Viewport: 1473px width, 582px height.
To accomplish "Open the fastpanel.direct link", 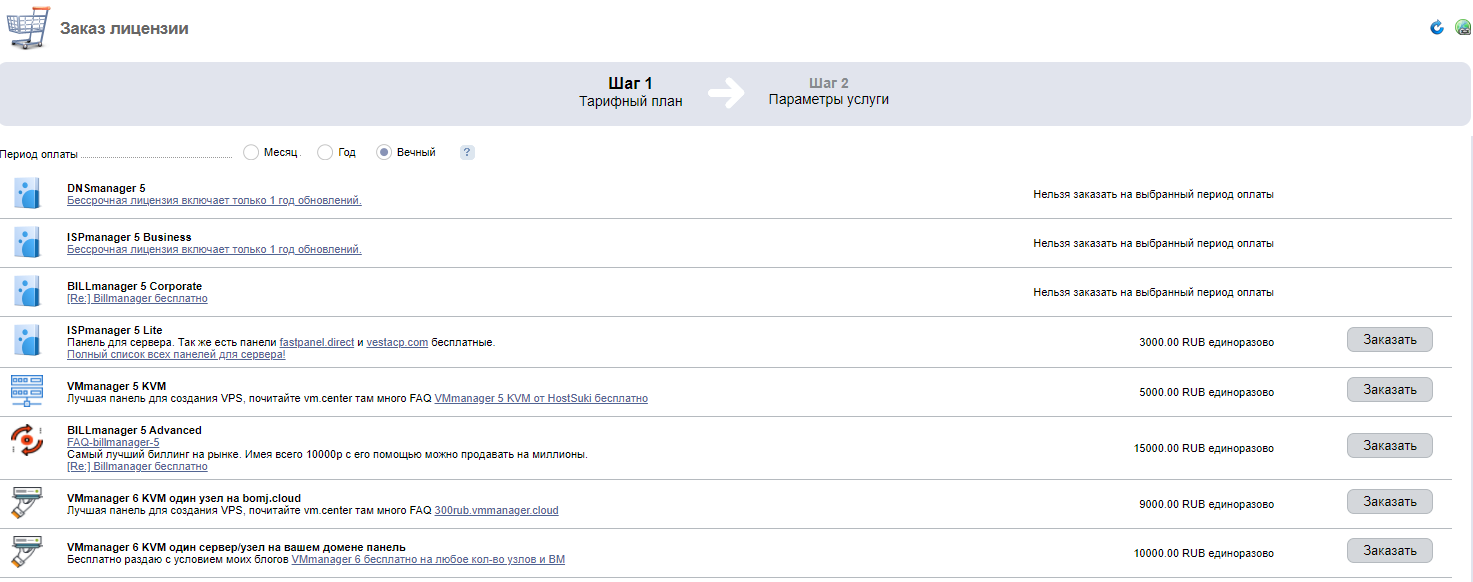I will pyautogui.click(x=316, y=342).
